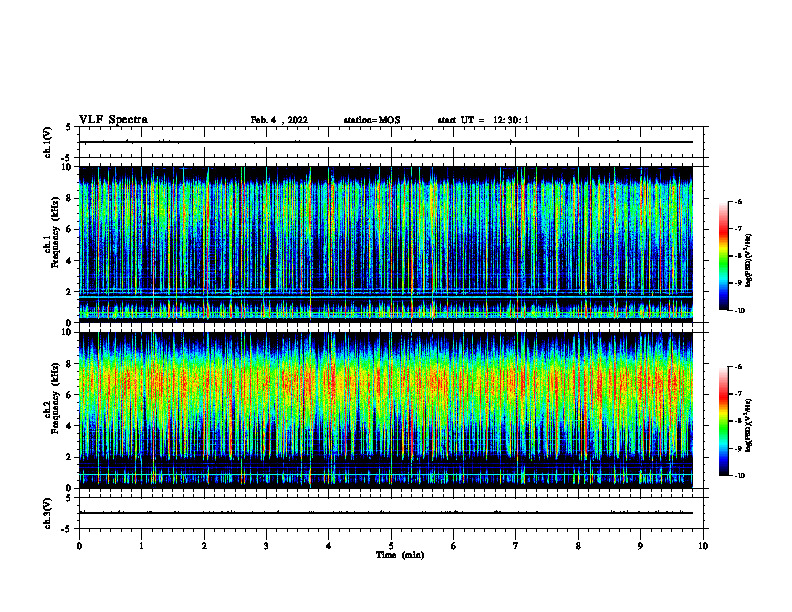Click the "5" volt tick on ch.3(V) axis
The width and height of the screenshot is (792, 612).
point(69,498)
